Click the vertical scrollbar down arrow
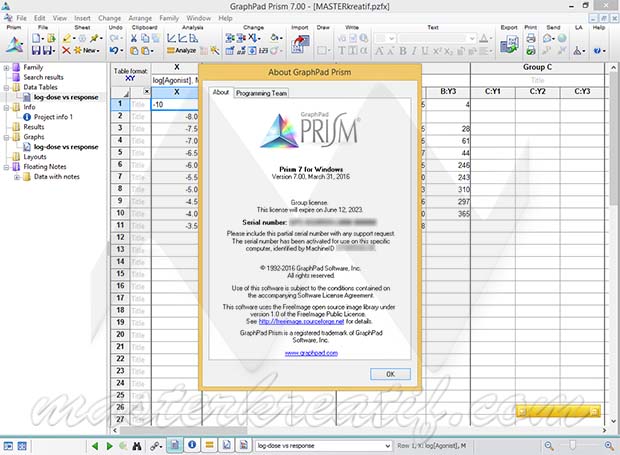 pos(613,421)
